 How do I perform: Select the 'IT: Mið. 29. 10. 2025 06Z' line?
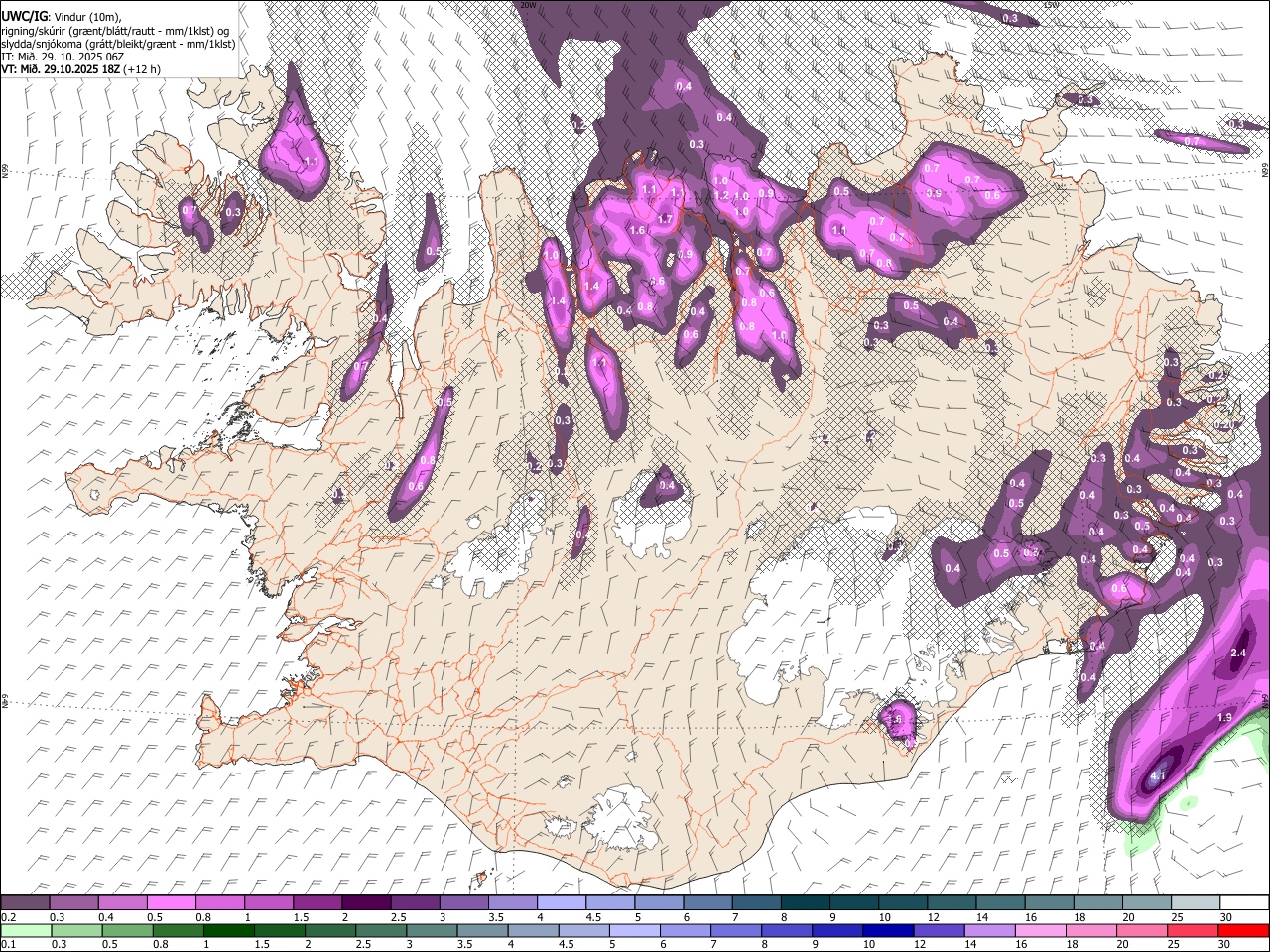[63, 57]
